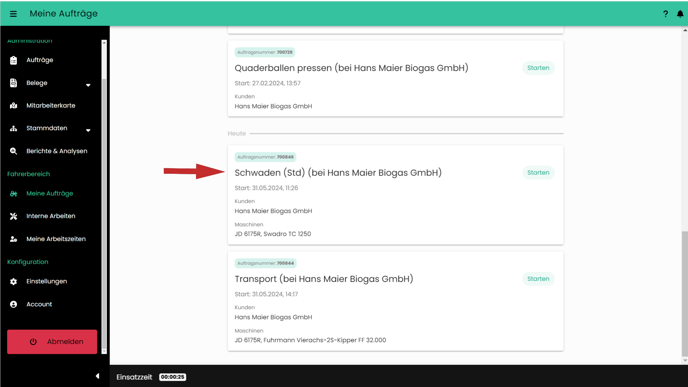Image resolution: width=688 pixels, height=387 pixels.
Task: Click the Konfiguration section heading
Action: (x=28, y=262)
